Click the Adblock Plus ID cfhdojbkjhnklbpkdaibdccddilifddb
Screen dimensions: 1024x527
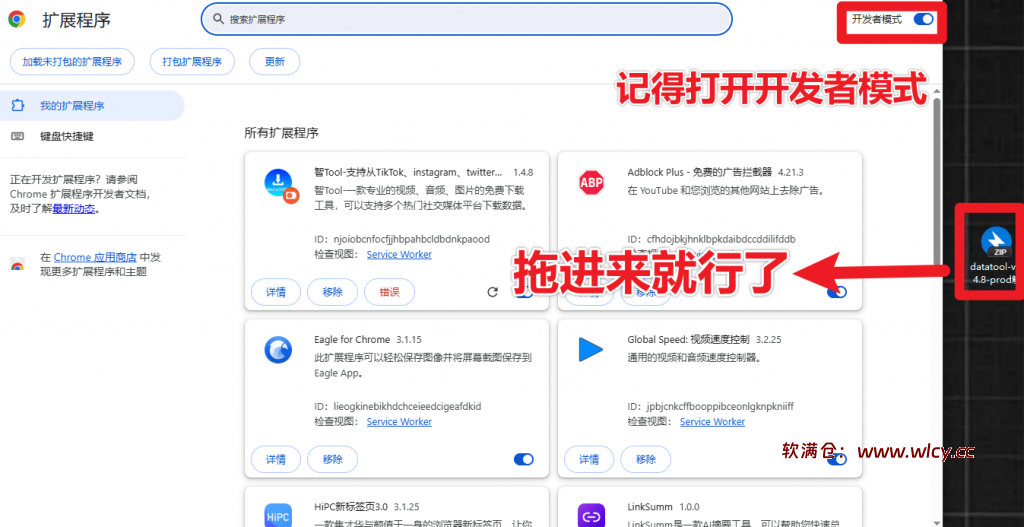point(721,239)
